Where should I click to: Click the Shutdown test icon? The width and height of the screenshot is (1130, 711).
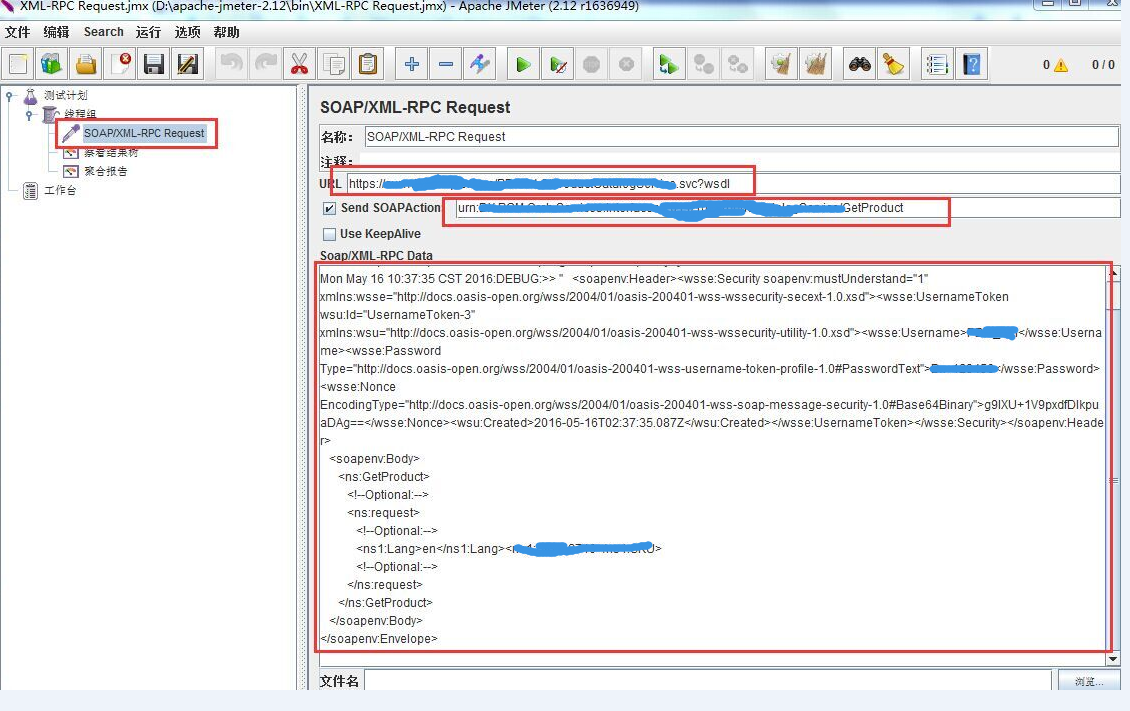point(626,65)
